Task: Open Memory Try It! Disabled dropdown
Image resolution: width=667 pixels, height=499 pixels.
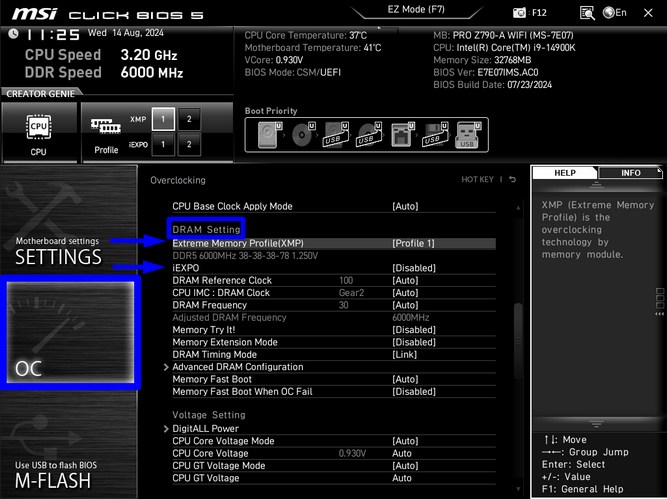Action: click(414, 330)
